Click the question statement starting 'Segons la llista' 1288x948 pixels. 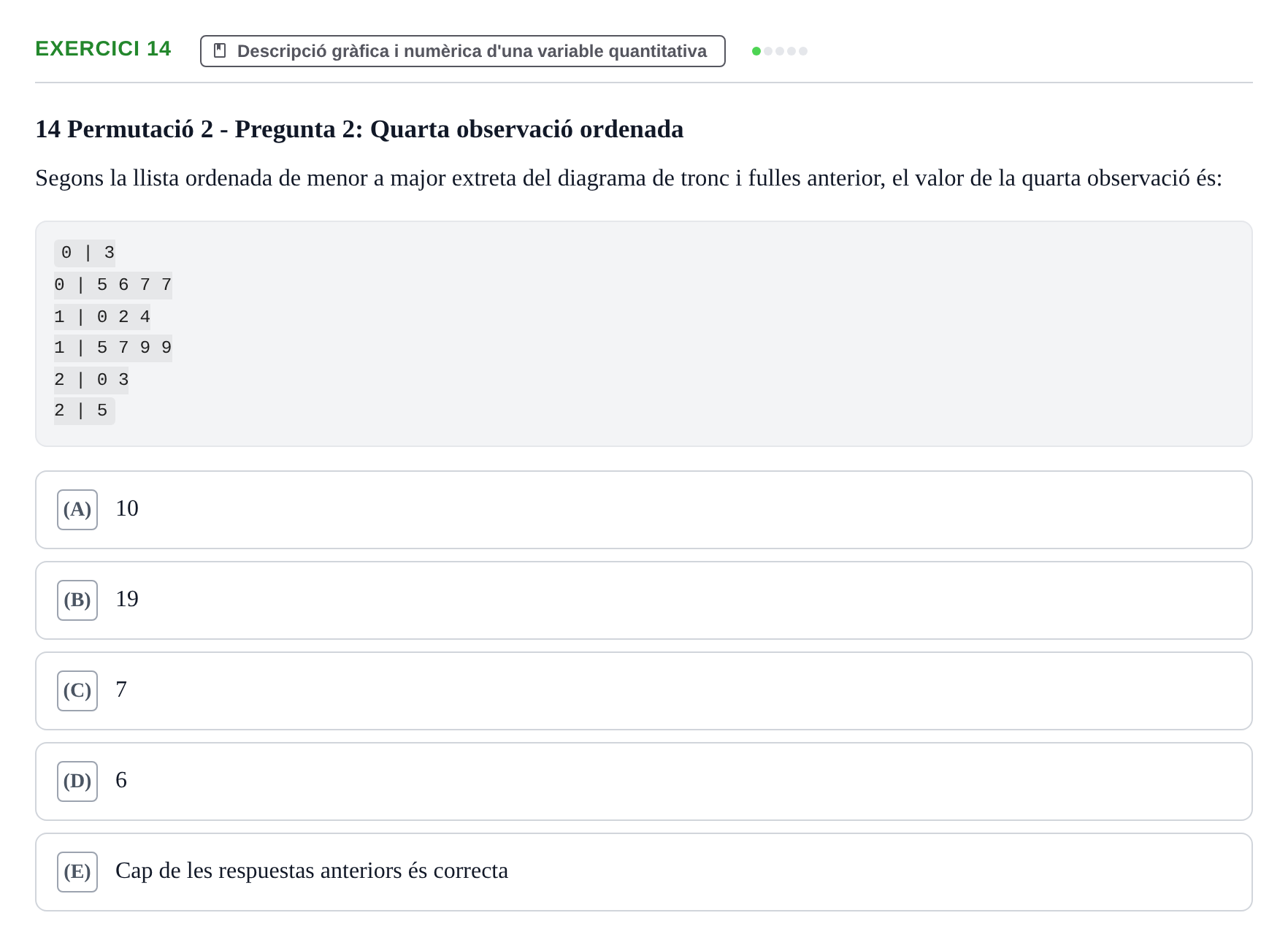[x=629, y=178]
